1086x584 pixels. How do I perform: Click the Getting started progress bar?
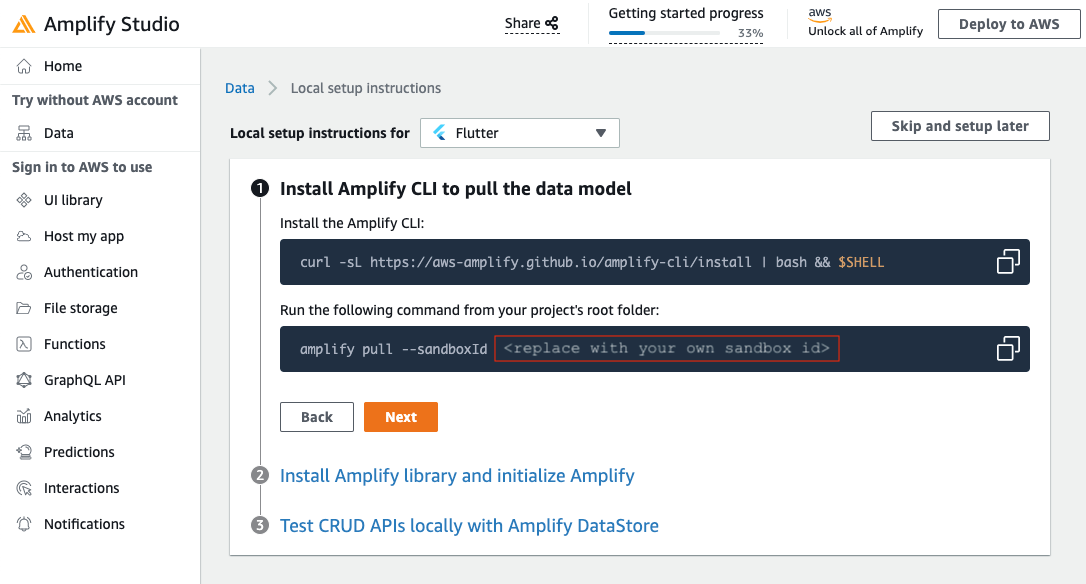(664, 33)
